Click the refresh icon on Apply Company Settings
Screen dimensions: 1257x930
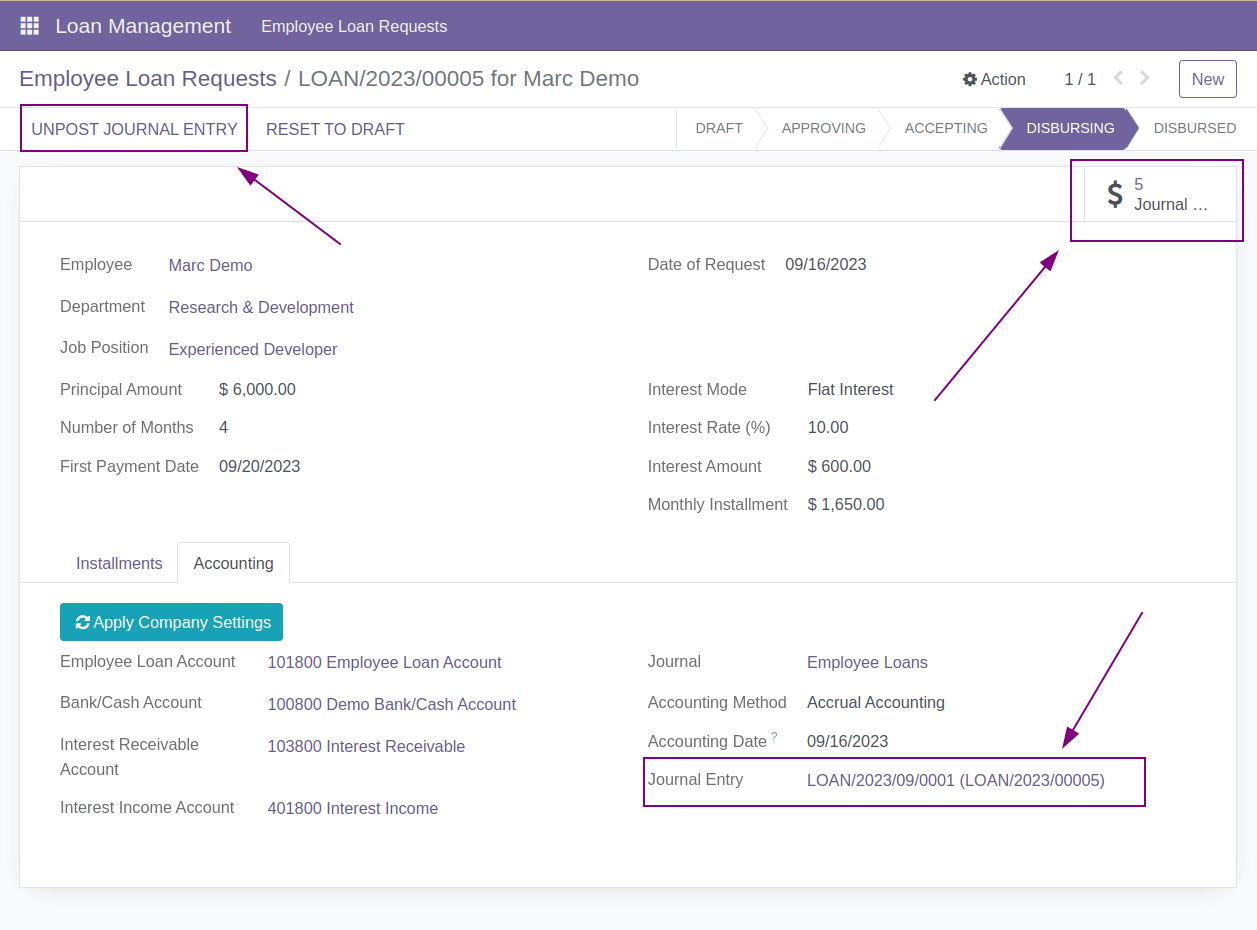(x=81, y=621)
